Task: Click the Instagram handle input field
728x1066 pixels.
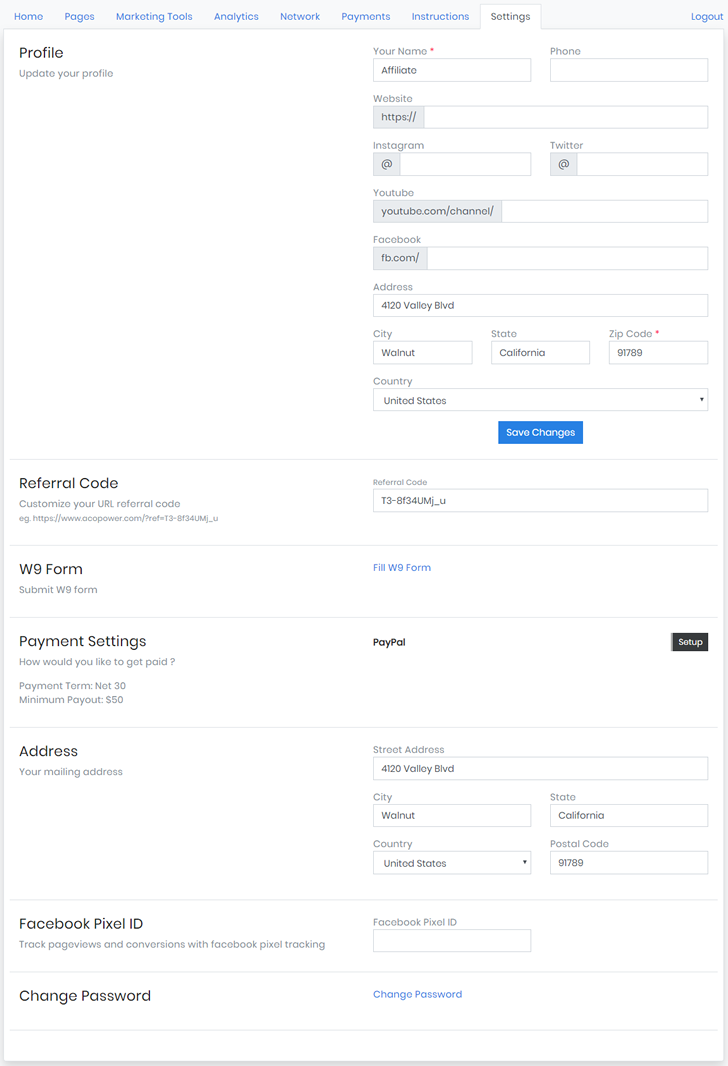Action: 465,163
